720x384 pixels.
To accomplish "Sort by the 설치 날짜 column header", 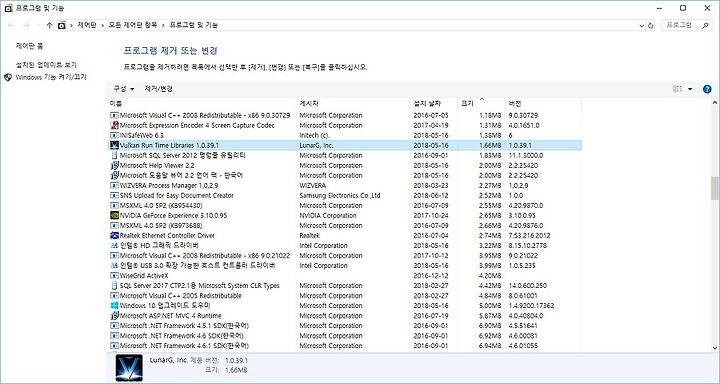I will [434, 104].
